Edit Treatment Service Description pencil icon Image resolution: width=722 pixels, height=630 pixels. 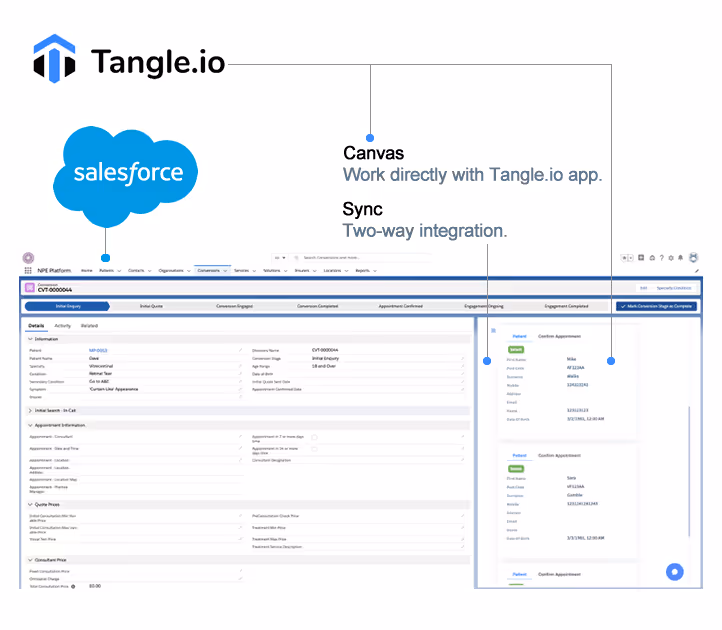click(x=462, y=547)
